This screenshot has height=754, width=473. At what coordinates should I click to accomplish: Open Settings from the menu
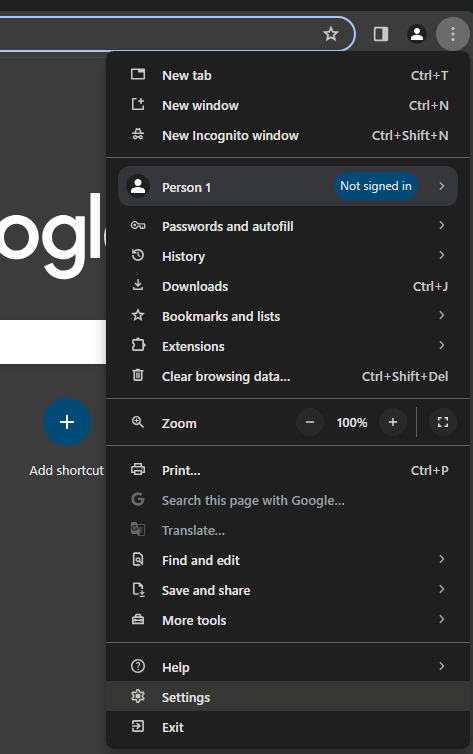(288, 696)
